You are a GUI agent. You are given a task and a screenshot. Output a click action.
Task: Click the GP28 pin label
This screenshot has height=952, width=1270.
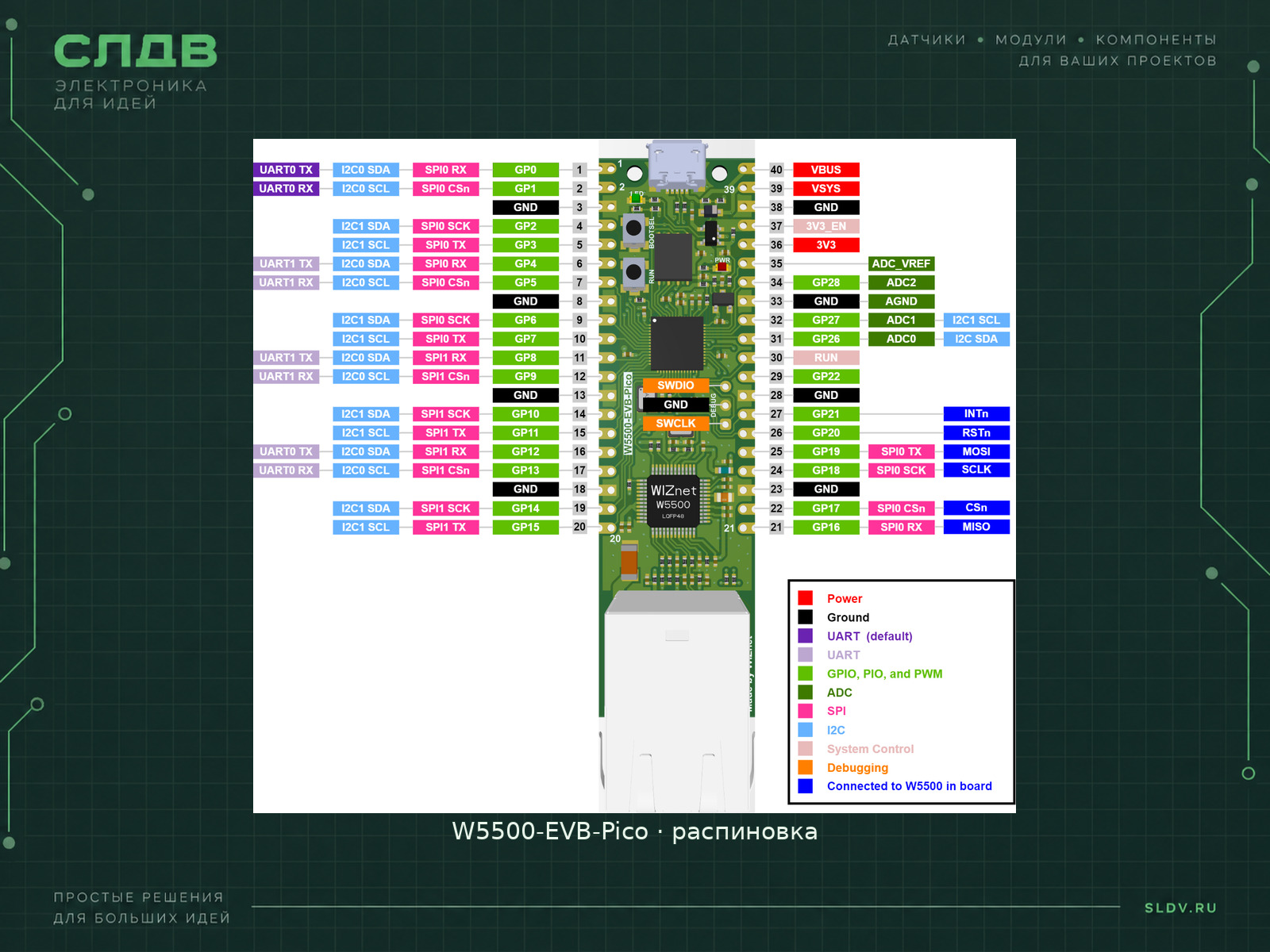tap(825, 282)
